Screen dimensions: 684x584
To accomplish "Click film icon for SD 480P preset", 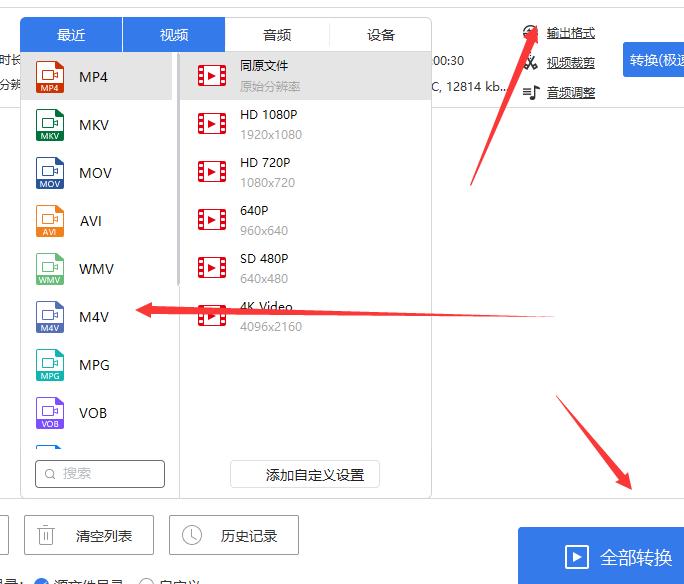I will [212, 268].
